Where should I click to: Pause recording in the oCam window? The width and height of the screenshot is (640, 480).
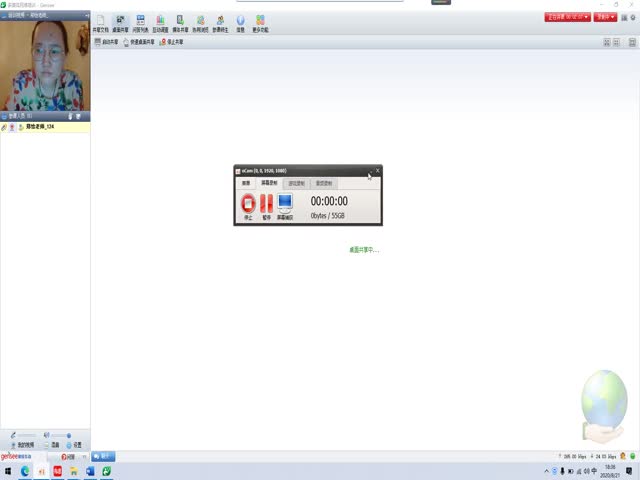pyautogui.click(x=266, y=204)
